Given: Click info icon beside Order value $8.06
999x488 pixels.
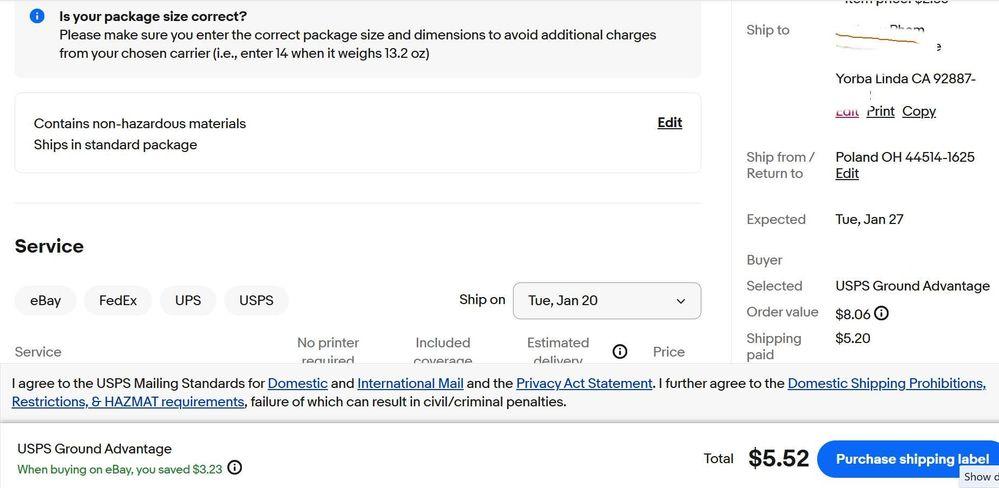Looking at the screenshot, I should tap(882, 313).
